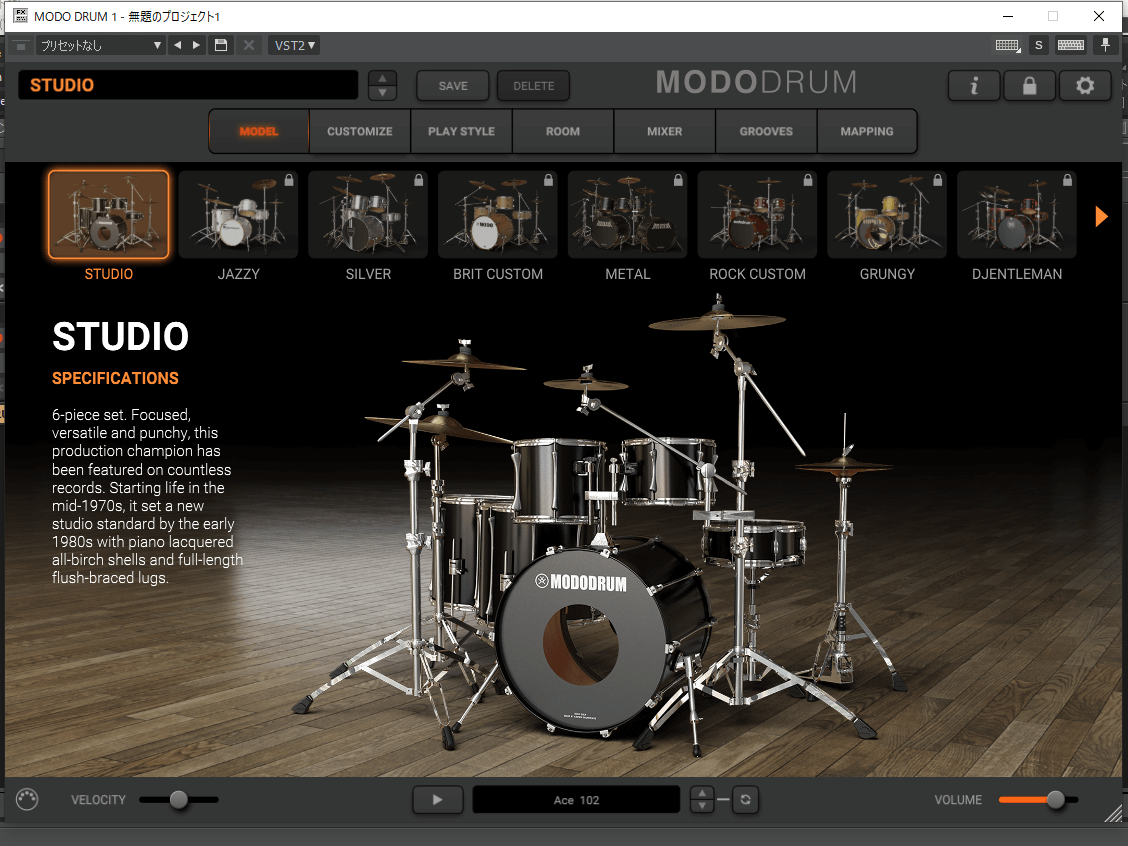Viewport: 1128px width, 846px height.
Task: Select the GRUNGY kit thumbnail
Action: click(x=887, y=214)
